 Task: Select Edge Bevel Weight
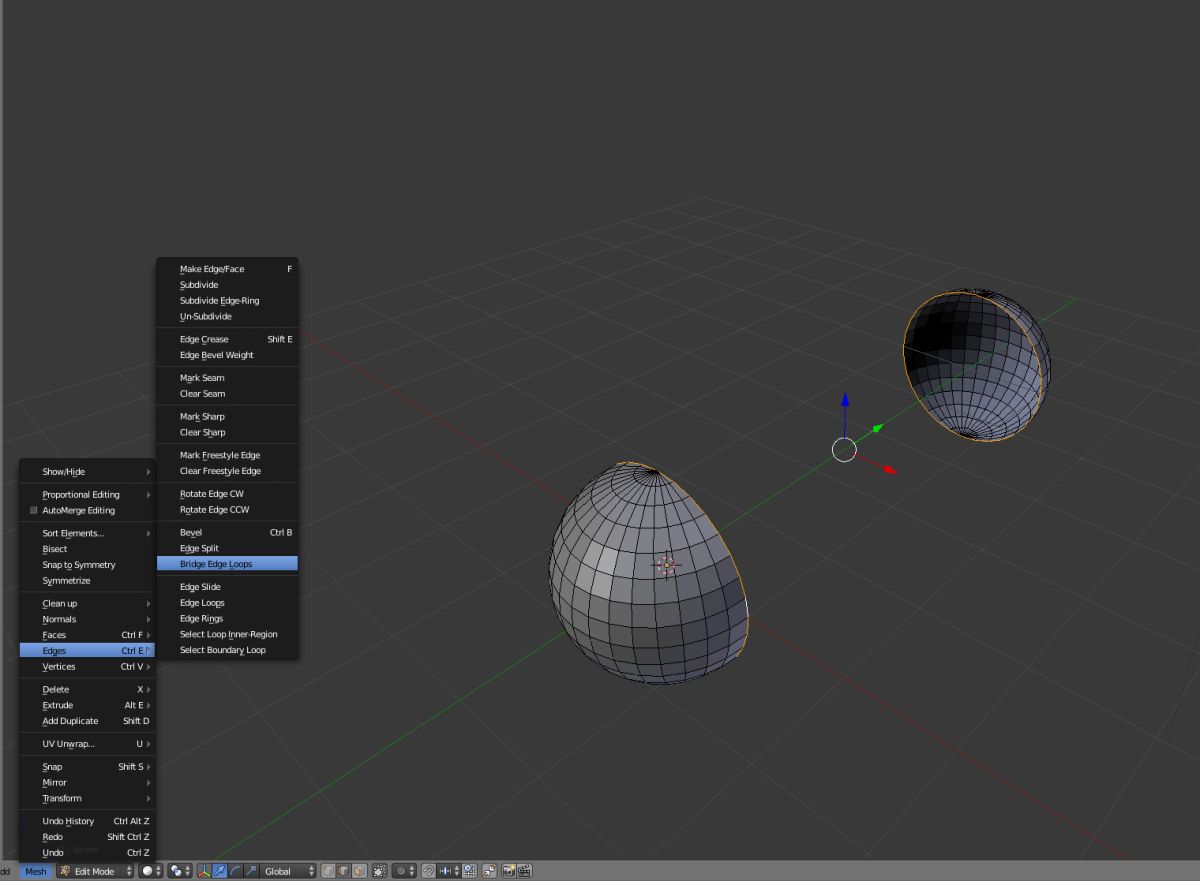pyautogui.click(x=227, y=355)
